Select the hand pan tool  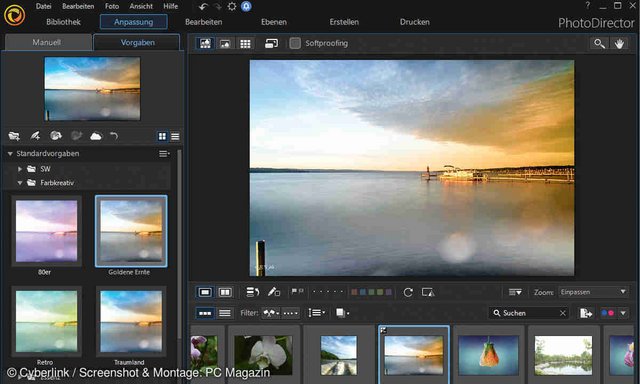619,44
